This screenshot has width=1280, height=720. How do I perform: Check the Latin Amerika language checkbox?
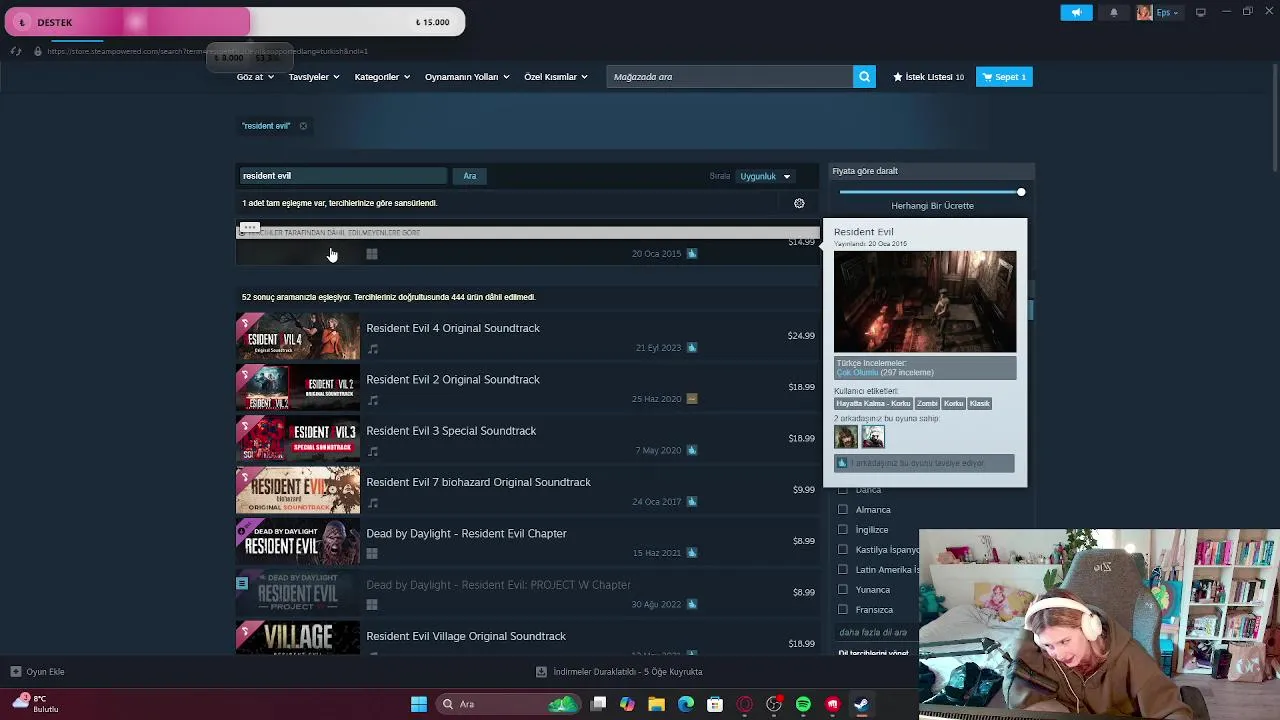point(842,570)
